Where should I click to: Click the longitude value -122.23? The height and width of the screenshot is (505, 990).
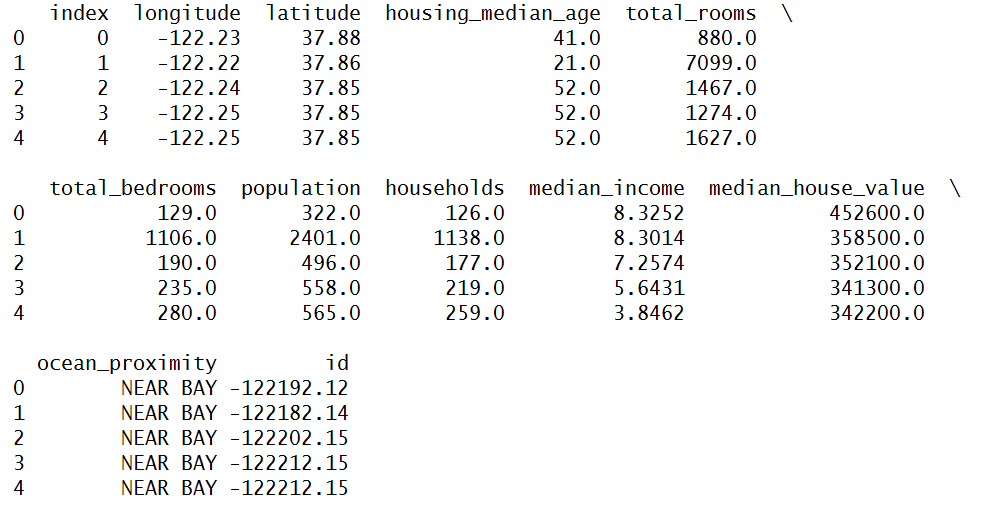click(199, 39)
